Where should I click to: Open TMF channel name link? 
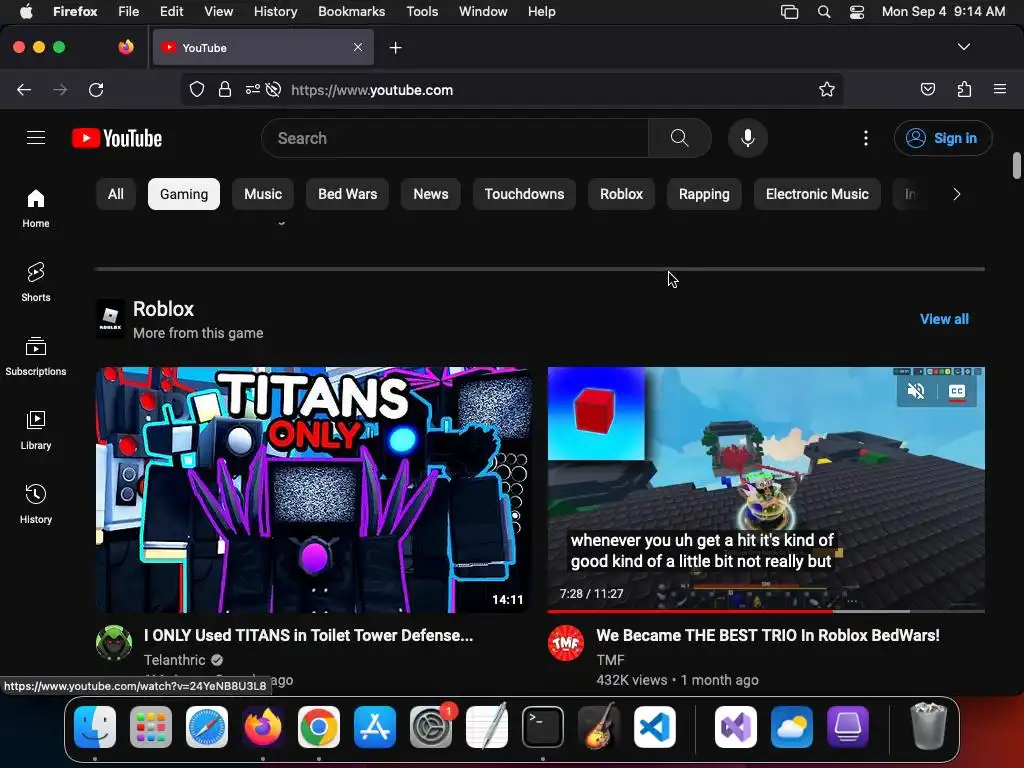pos(611,660)
